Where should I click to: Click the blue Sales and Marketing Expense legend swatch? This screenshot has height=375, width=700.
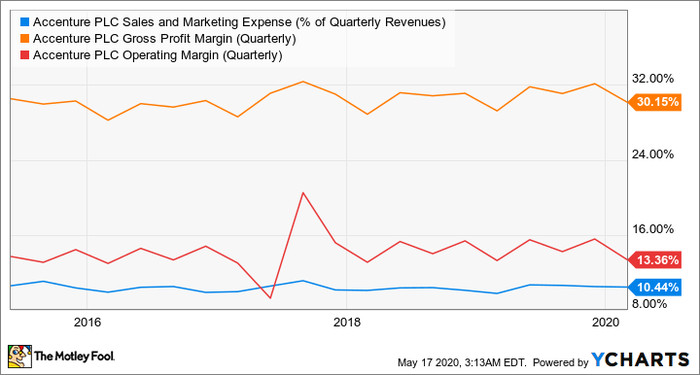click(x=25, y=22)
